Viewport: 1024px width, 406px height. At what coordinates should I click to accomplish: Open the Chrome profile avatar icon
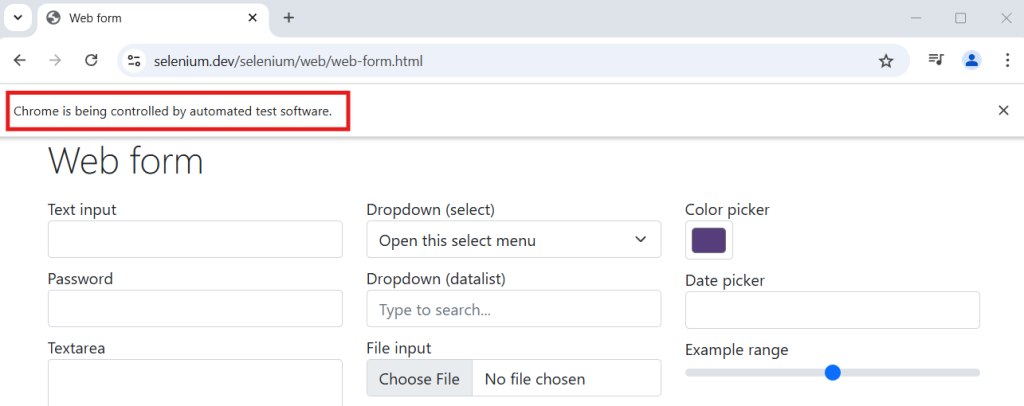pyautogui.click(x=972, y=60)
